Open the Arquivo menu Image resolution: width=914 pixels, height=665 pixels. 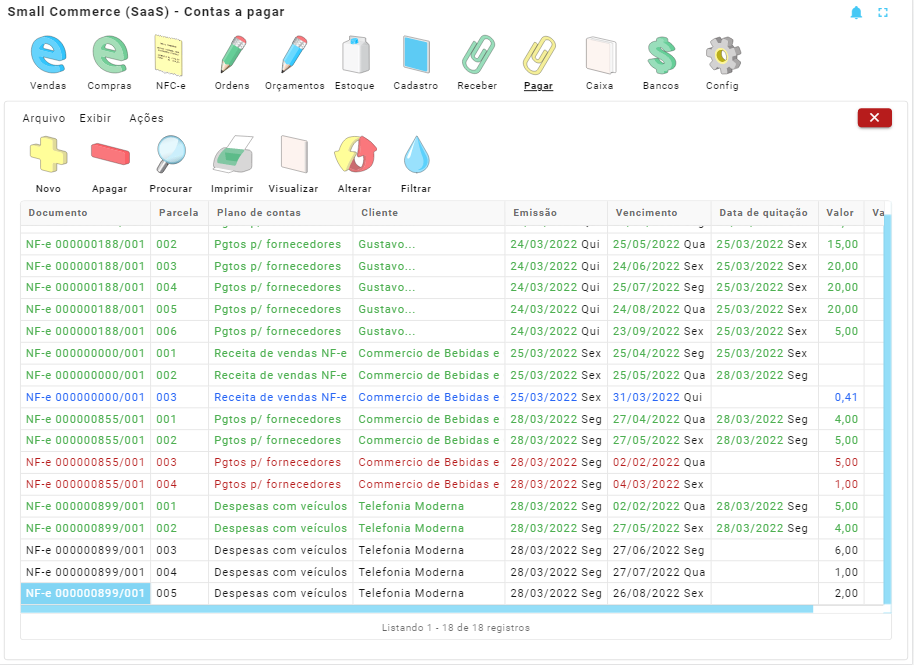(44, 118)
